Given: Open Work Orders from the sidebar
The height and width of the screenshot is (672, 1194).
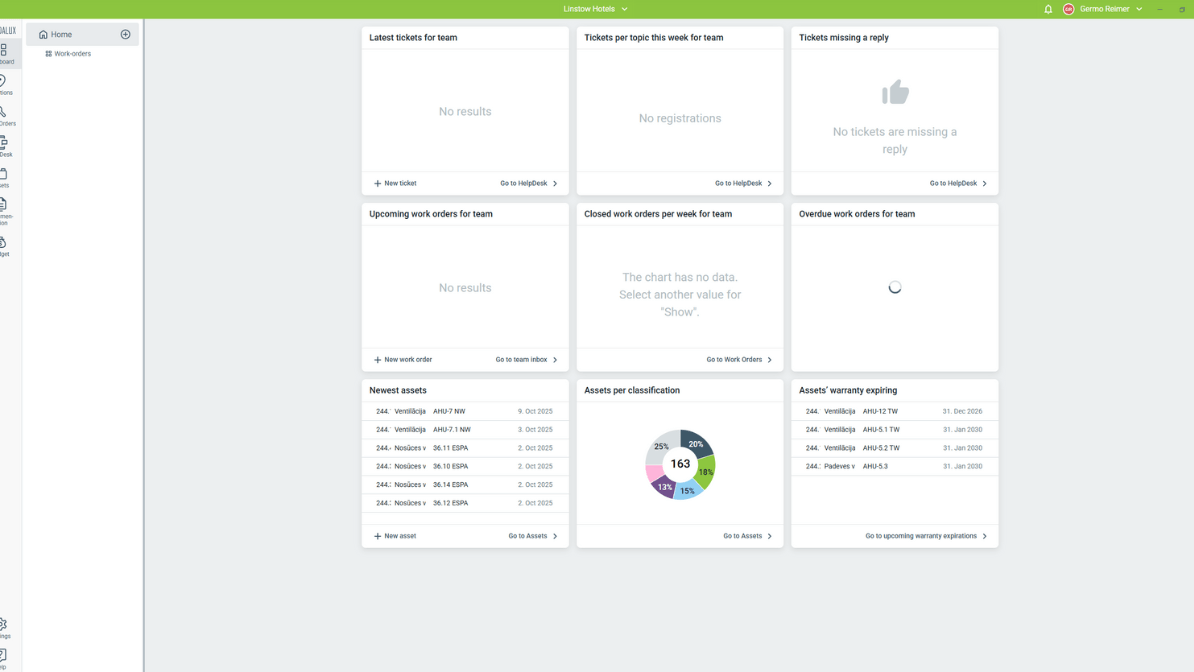Looking at the screenshot, I should pyautogui.click(x=5, y=115).
